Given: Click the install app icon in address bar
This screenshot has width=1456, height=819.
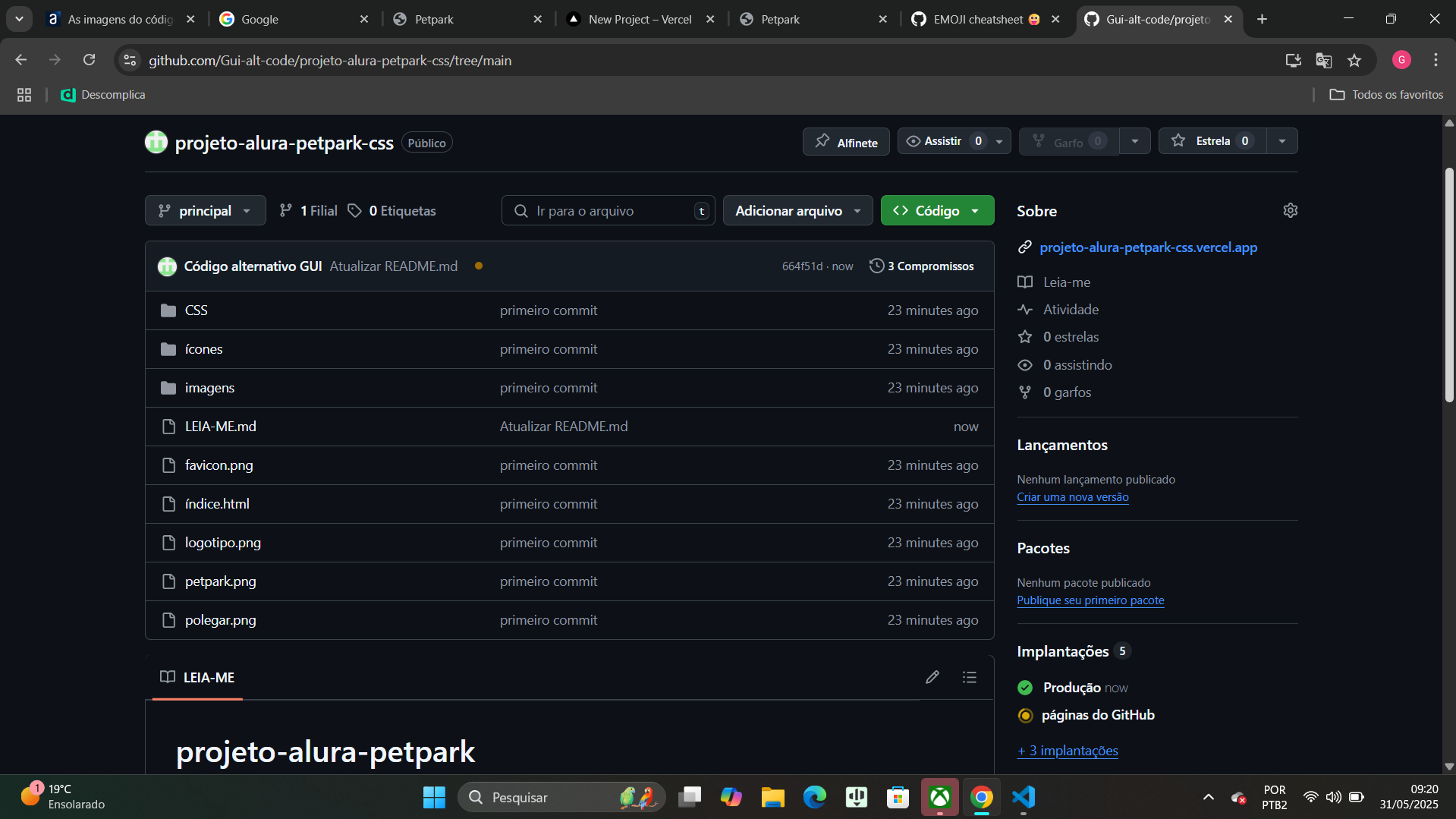Looking at the screenshot, I should pos(1294,60).
